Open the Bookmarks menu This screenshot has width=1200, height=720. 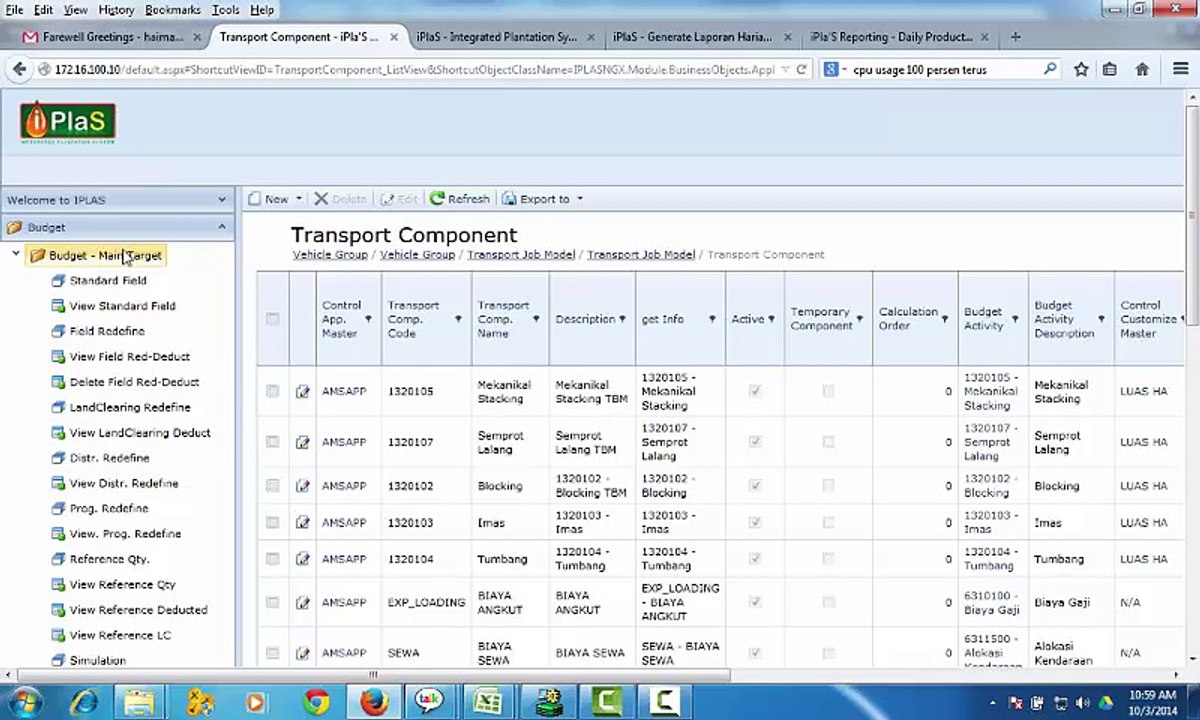[x=173, y=9]
